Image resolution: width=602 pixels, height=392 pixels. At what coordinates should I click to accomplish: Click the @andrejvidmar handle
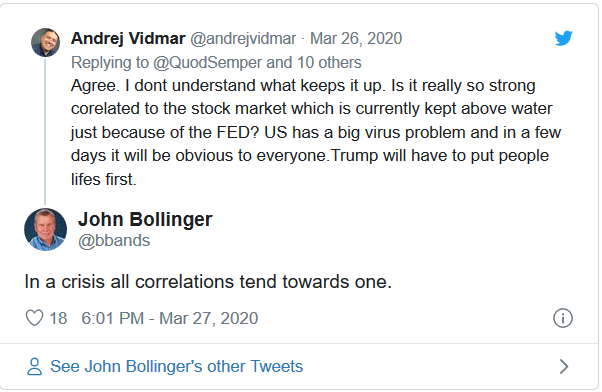(x=243, y=38)
